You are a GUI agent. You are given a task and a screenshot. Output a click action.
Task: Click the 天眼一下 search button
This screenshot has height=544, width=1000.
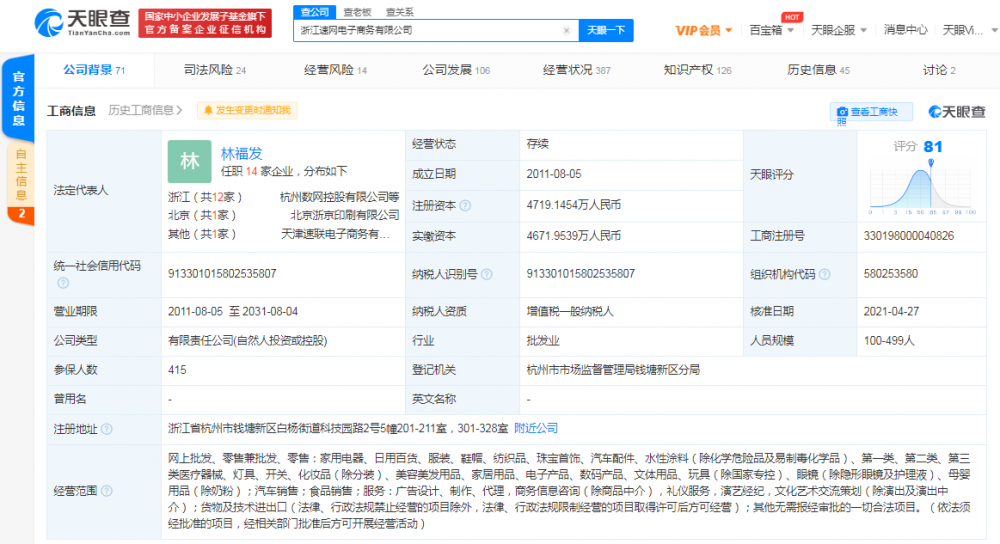tap(606, 31)
